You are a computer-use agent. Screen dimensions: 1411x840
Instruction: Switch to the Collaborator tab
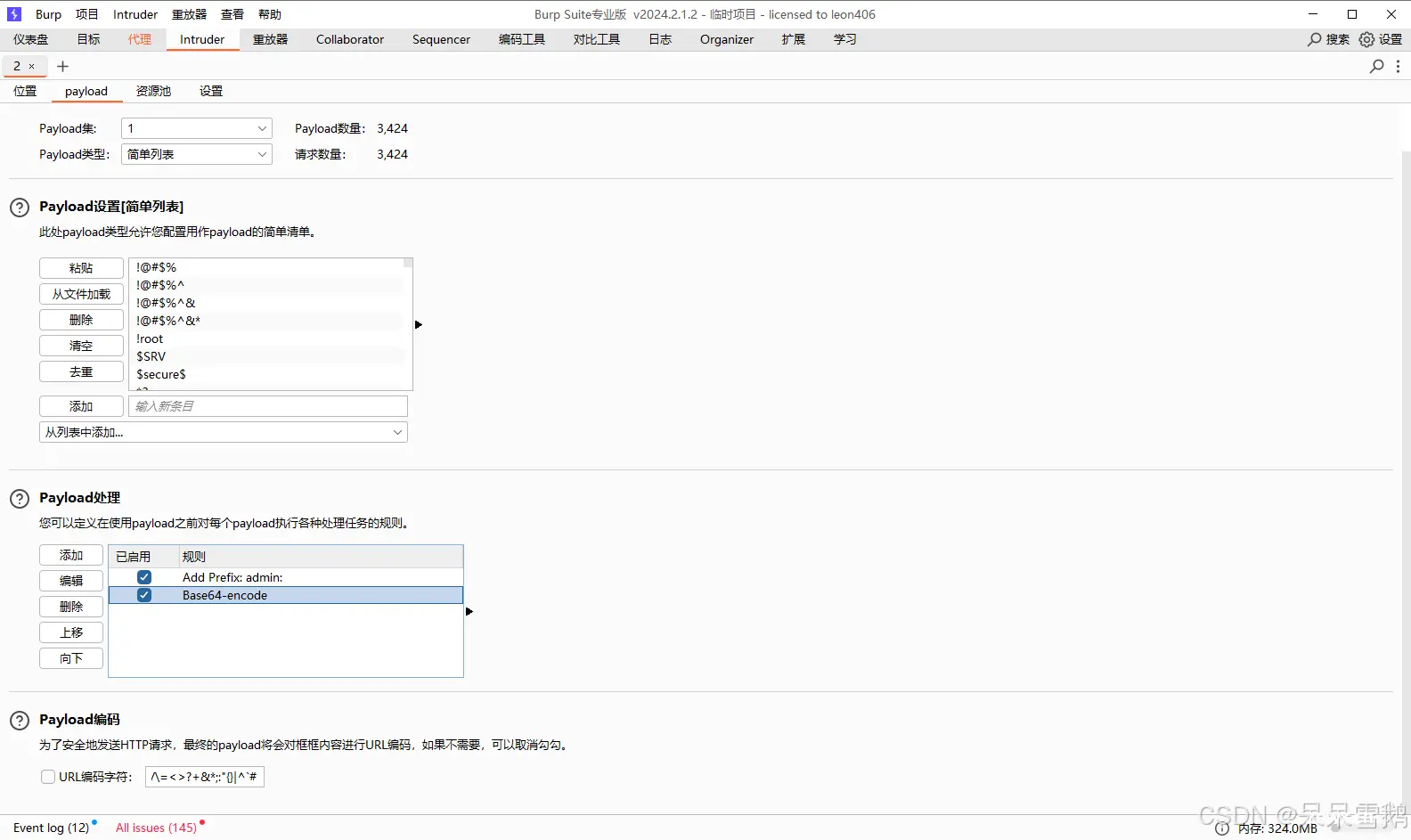[350, 39]
